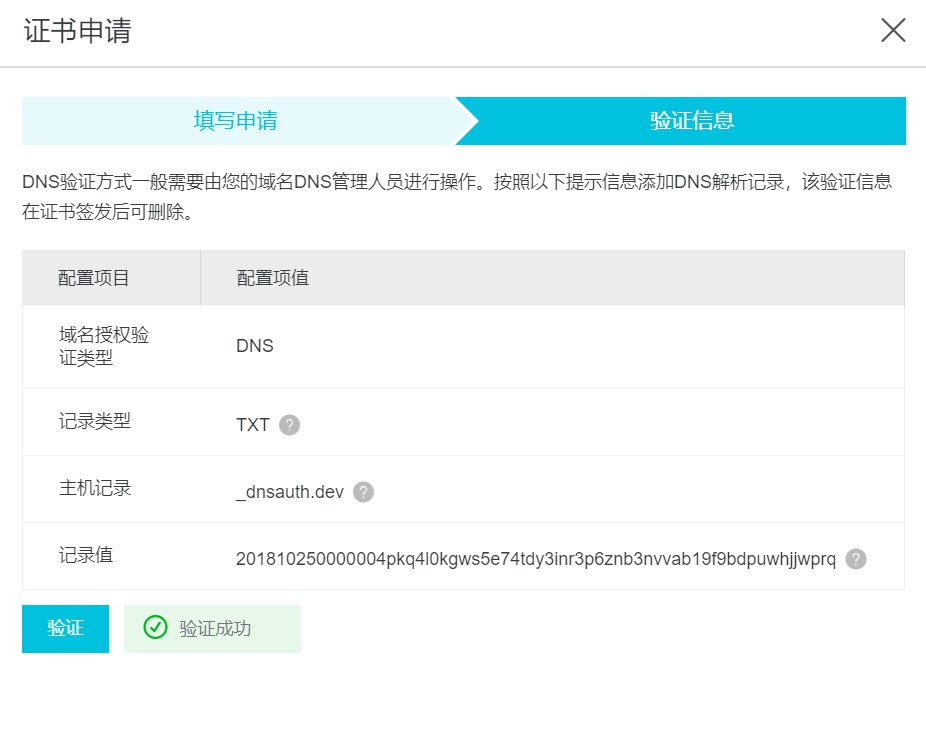926x730 pixels.
Task: Select the 域名授权验证类型 row label
Action: click(x=104, y=346)
